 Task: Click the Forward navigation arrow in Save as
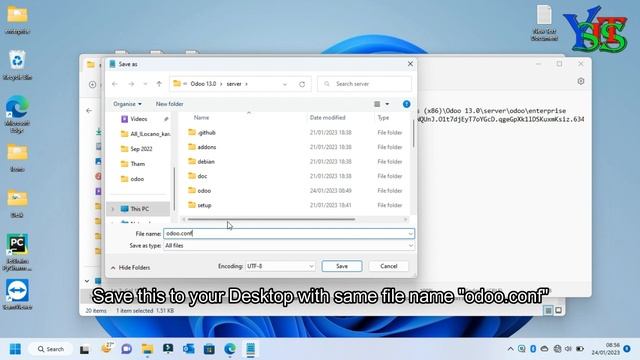[131, 84]
